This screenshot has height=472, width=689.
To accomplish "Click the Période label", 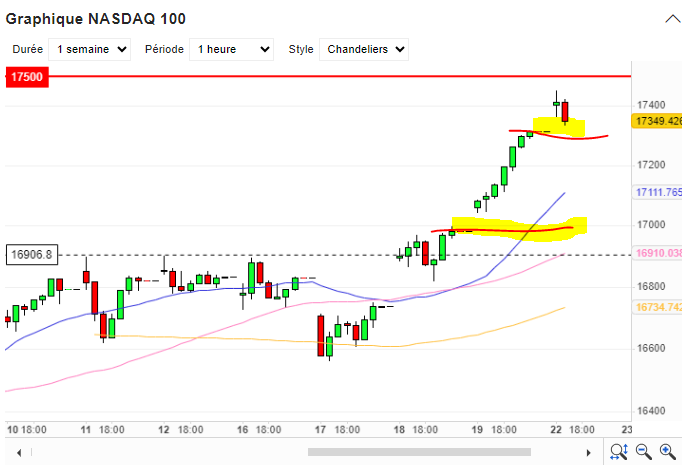I will (x=164, y=49).
